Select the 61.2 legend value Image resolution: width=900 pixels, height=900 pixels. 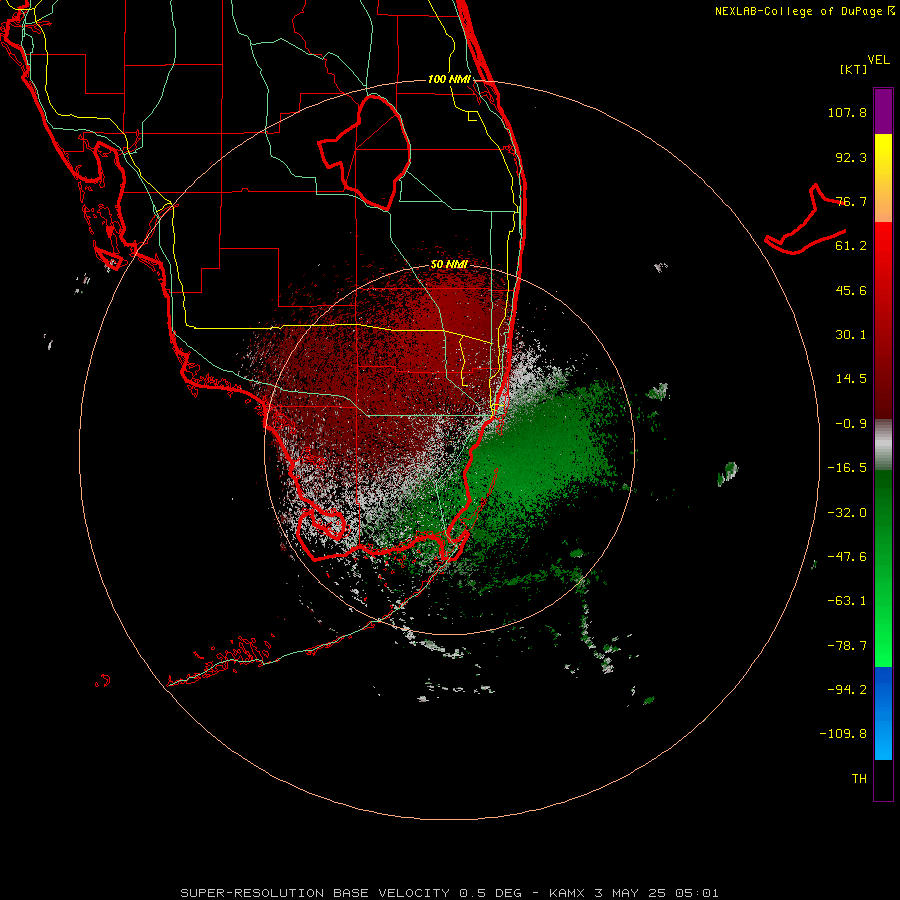tap(851, 246)
